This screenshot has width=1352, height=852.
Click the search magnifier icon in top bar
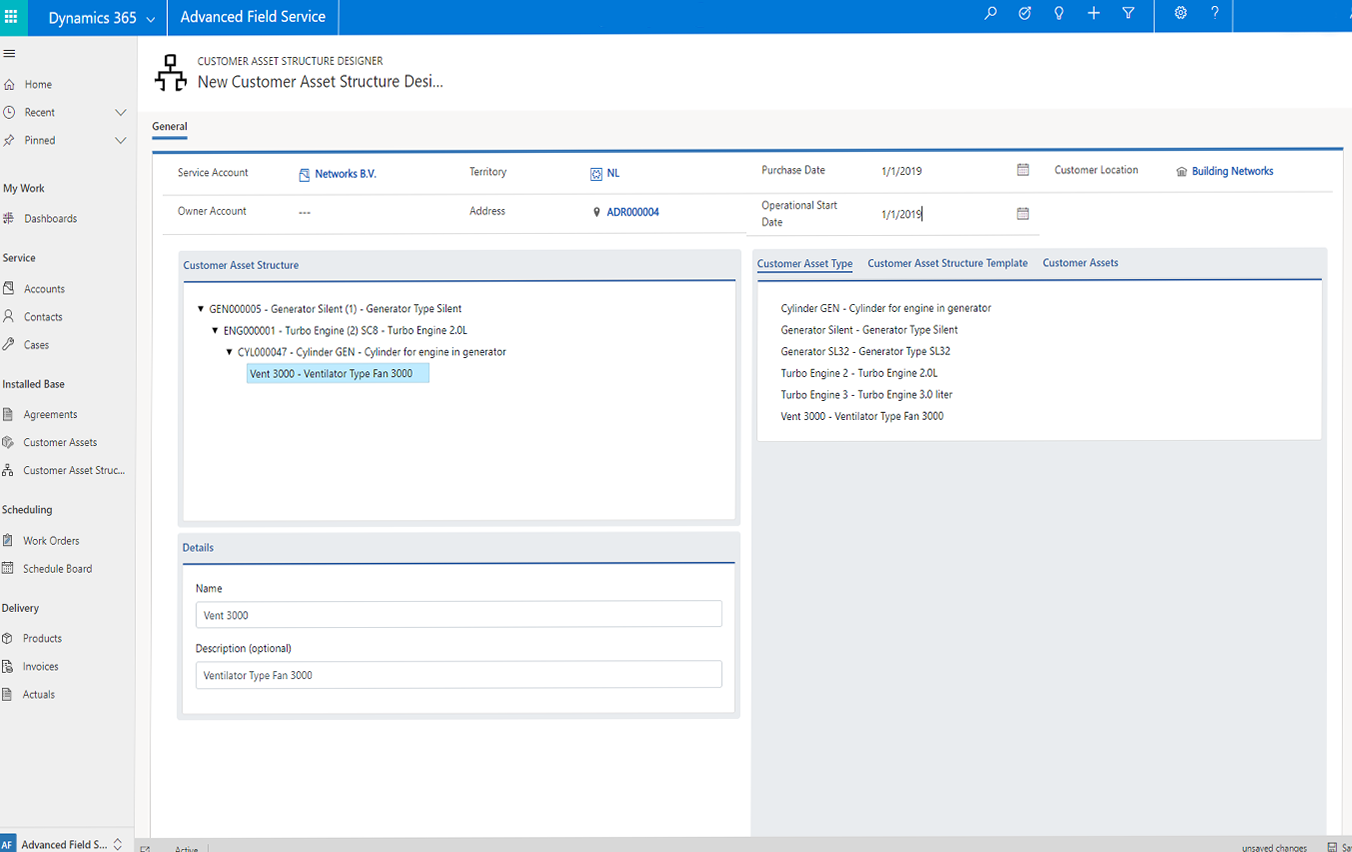pos(990,14)
